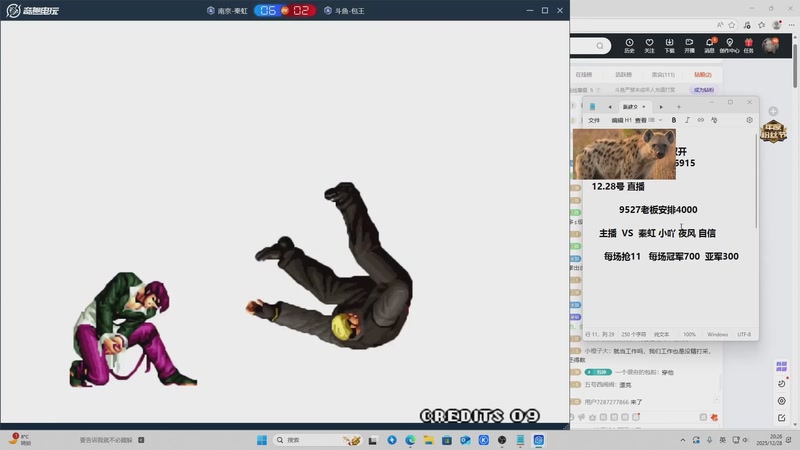Open the 文件 menu in Notepad

click(x=594, y=120)
